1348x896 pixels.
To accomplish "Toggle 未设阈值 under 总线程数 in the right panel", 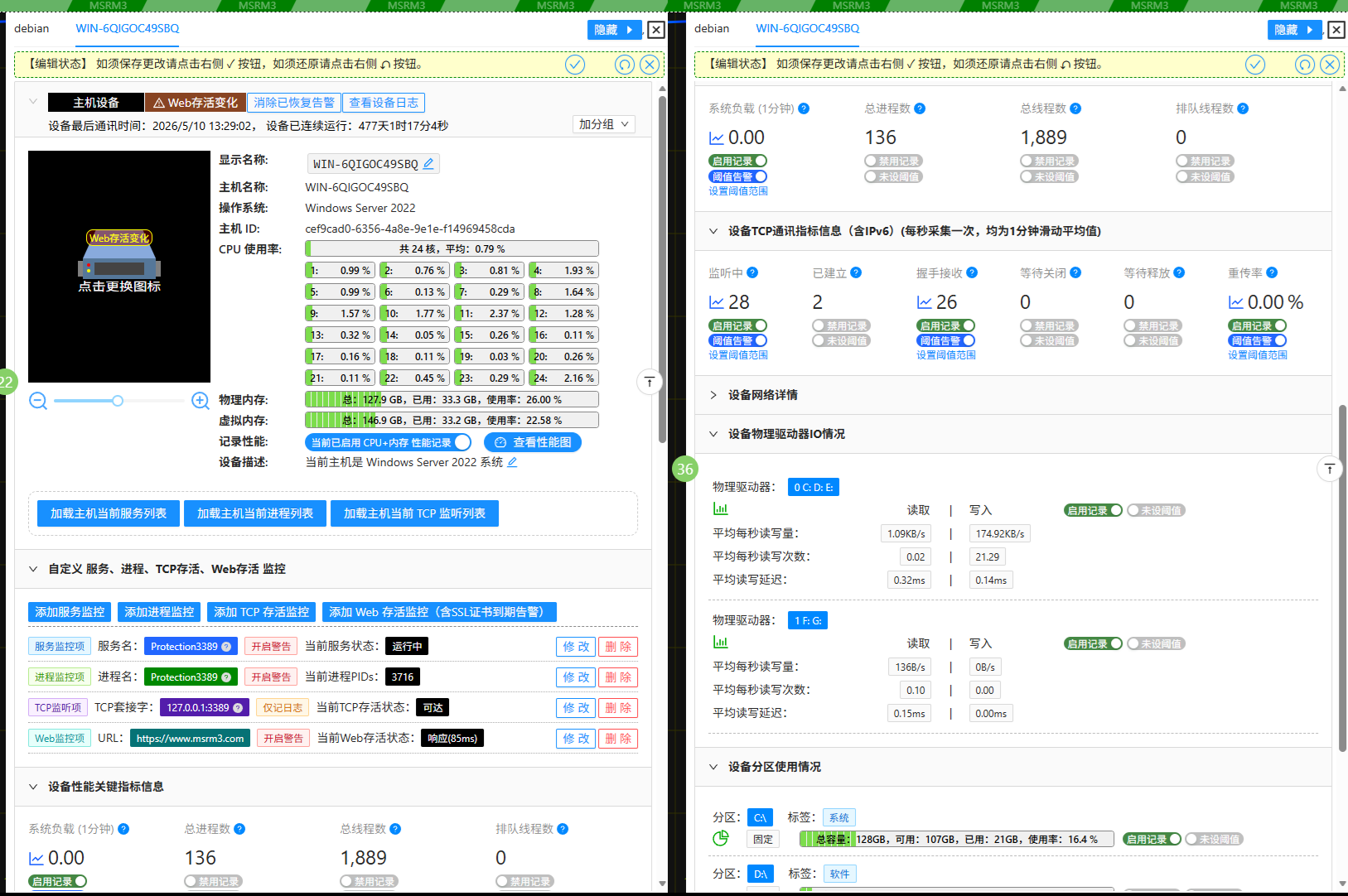I will (x=1049, y=176).
